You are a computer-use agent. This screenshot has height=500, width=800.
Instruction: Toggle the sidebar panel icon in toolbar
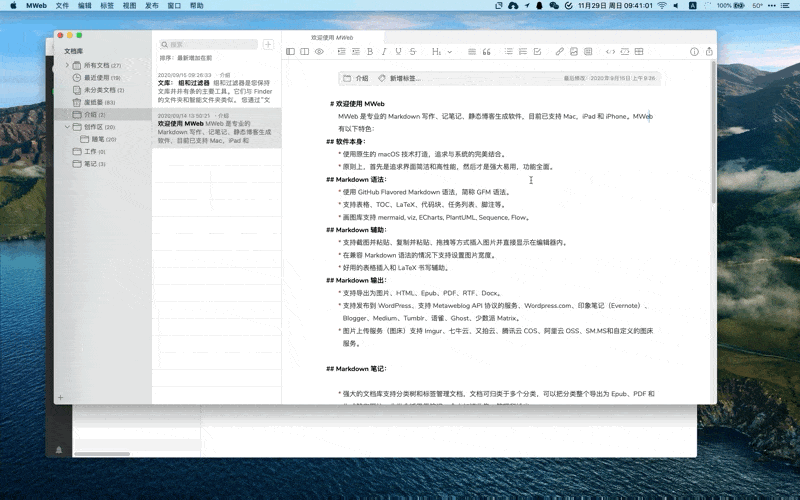[x=290, y=52]
